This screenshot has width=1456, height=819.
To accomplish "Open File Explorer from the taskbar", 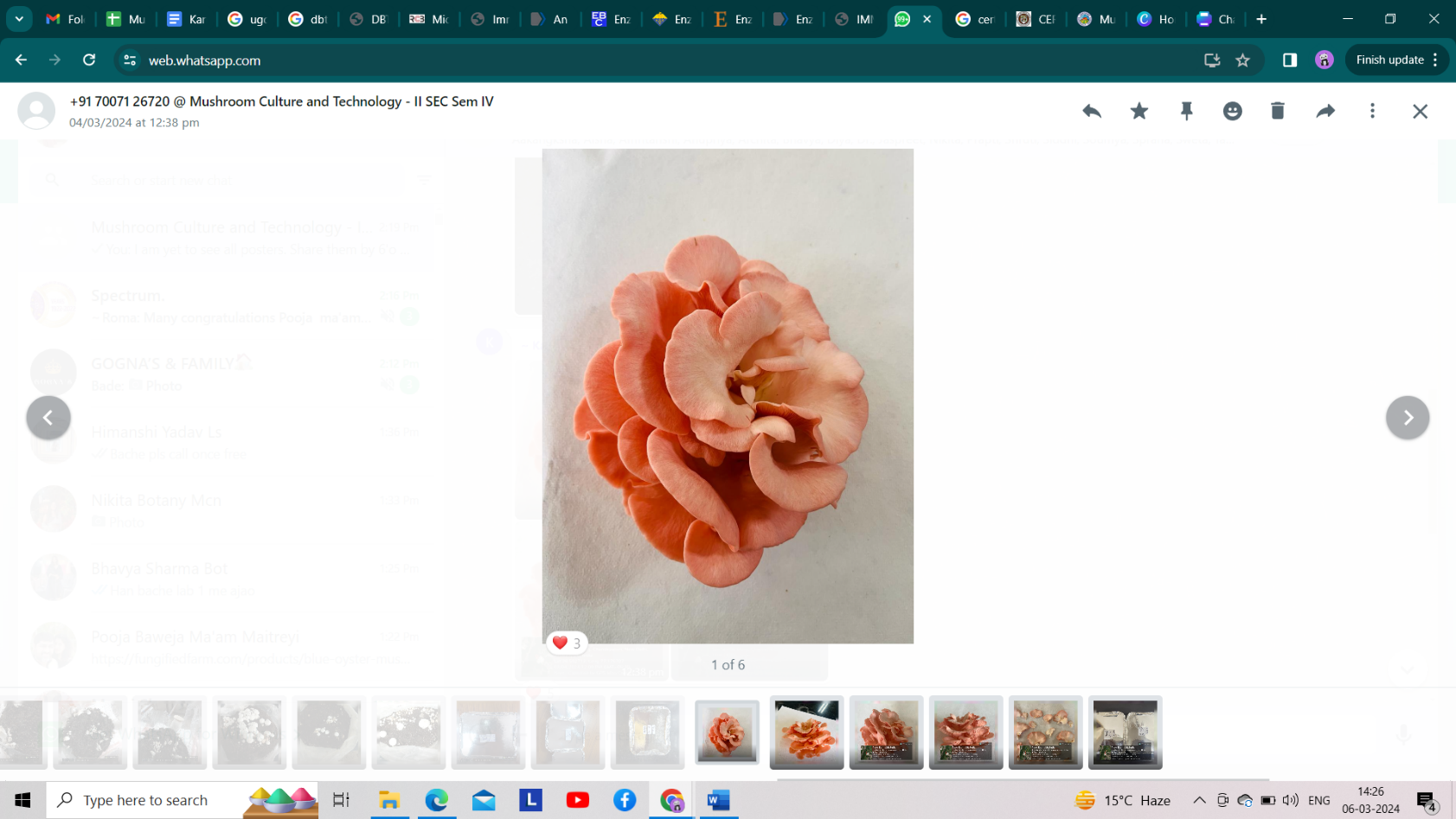I will (389, 800).
